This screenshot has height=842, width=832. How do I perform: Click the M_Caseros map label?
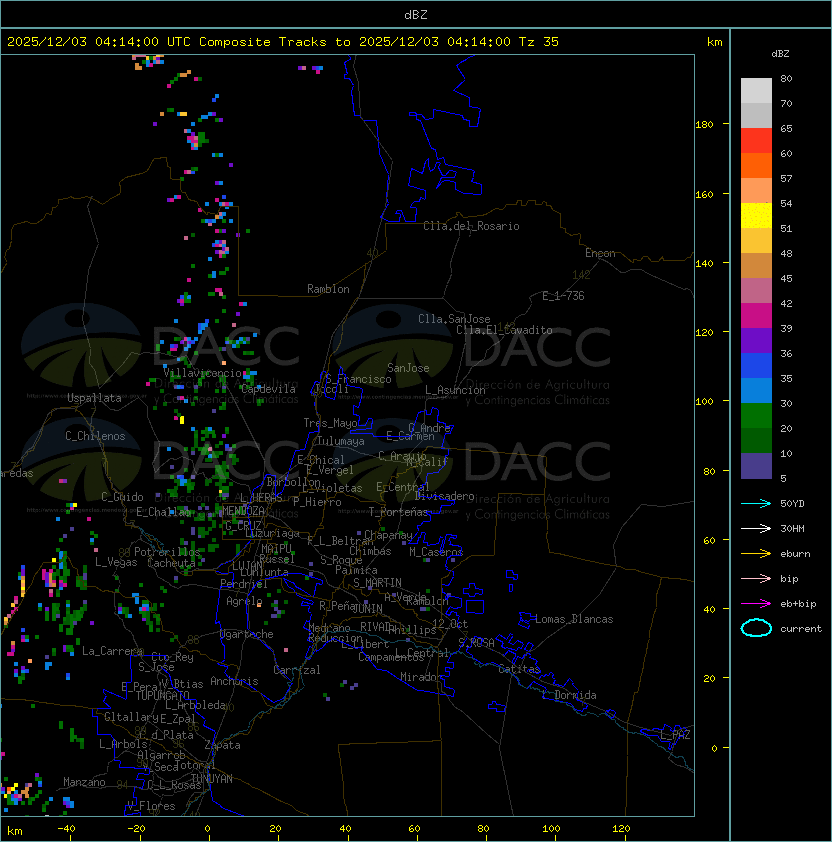point(436,551)
